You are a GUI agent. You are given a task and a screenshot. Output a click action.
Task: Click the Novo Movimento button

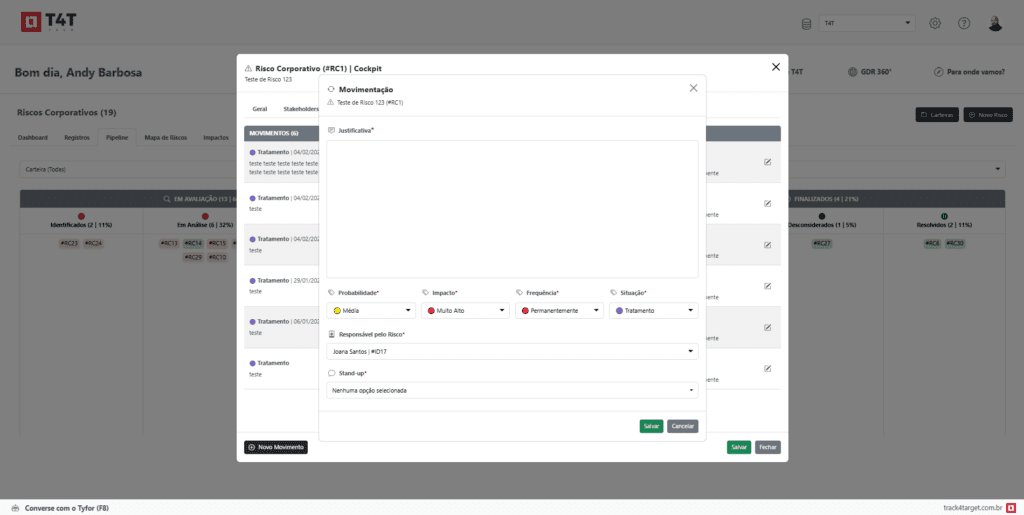(276, 447)
